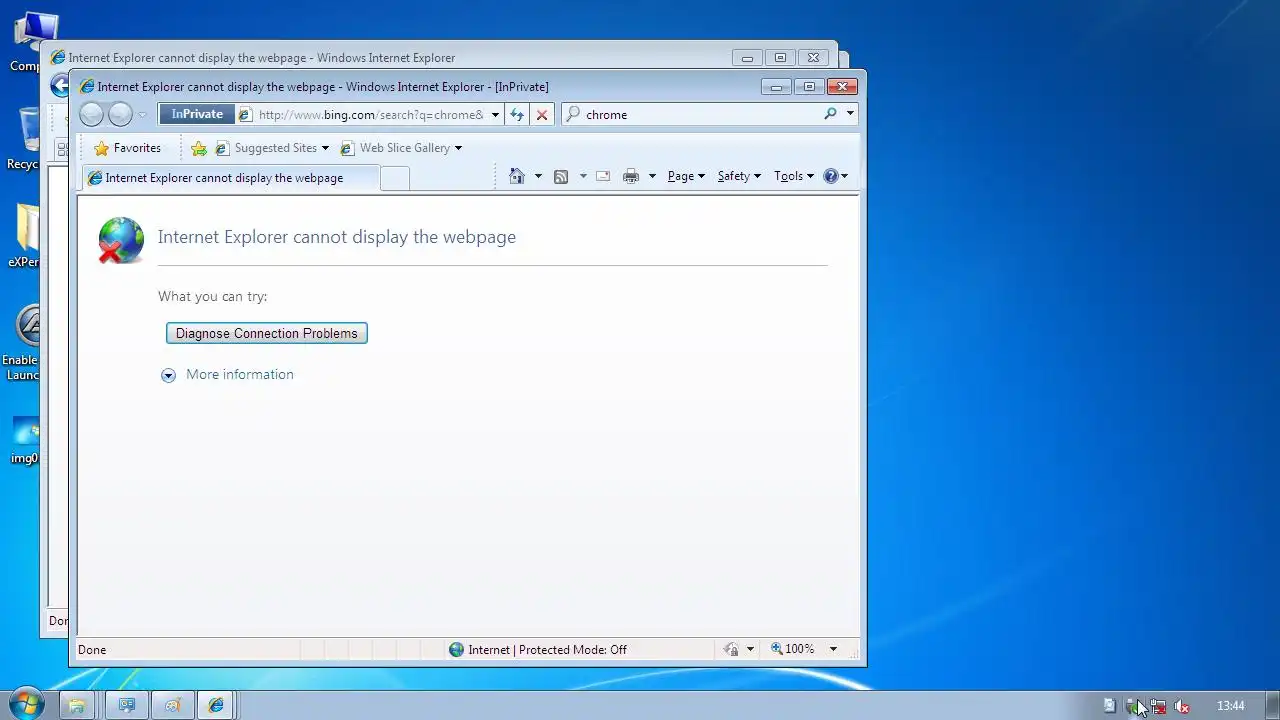Click the RSS Feeds icon

[561, 176]
